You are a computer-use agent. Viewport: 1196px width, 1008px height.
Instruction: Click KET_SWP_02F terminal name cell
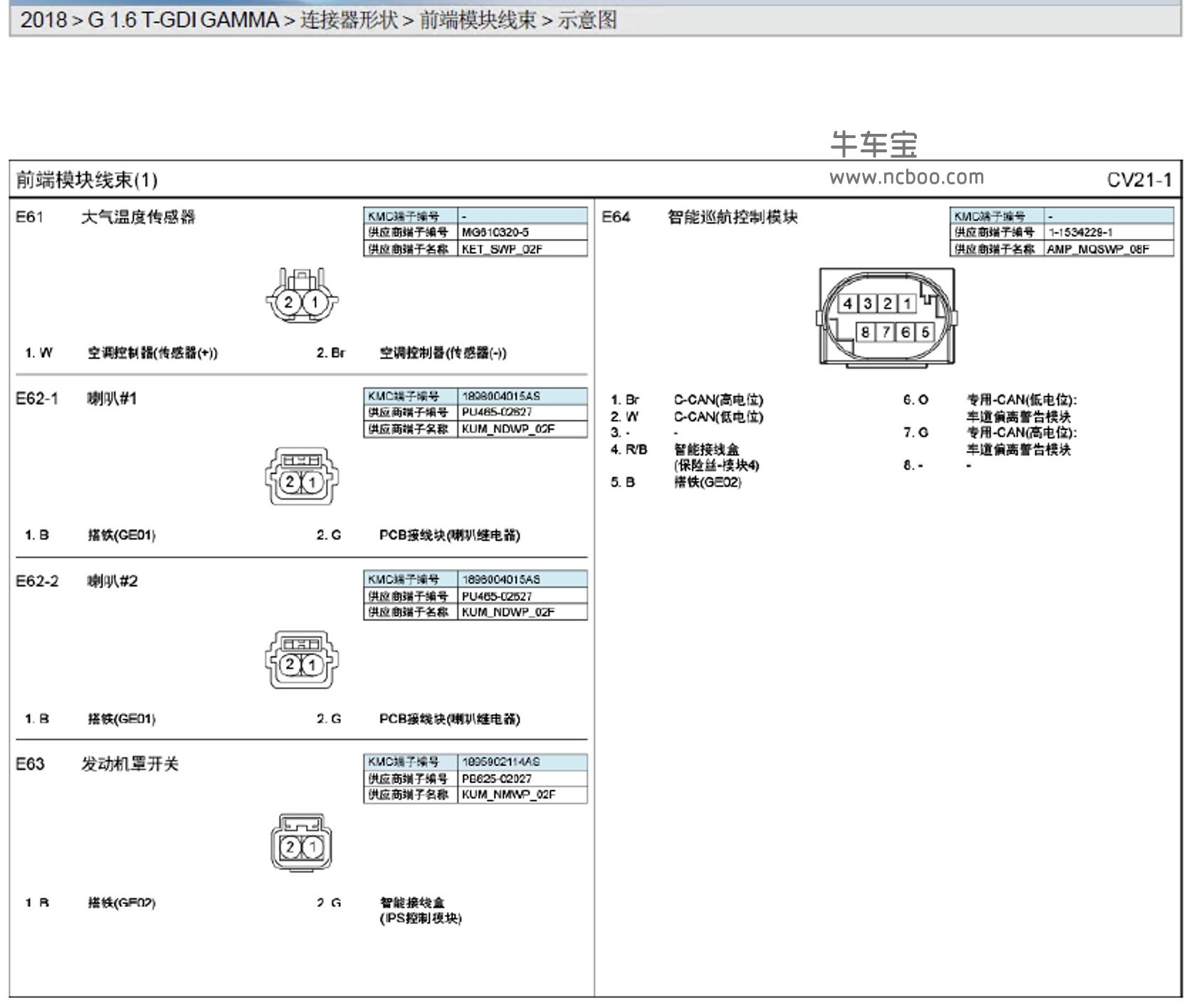(523, 248)
